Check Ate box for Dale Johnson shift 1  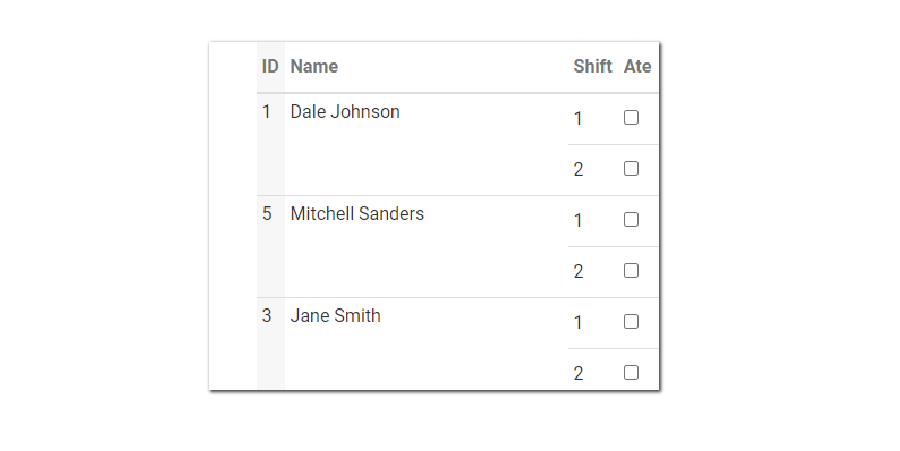pyautogui.click(x=631, y=118)
